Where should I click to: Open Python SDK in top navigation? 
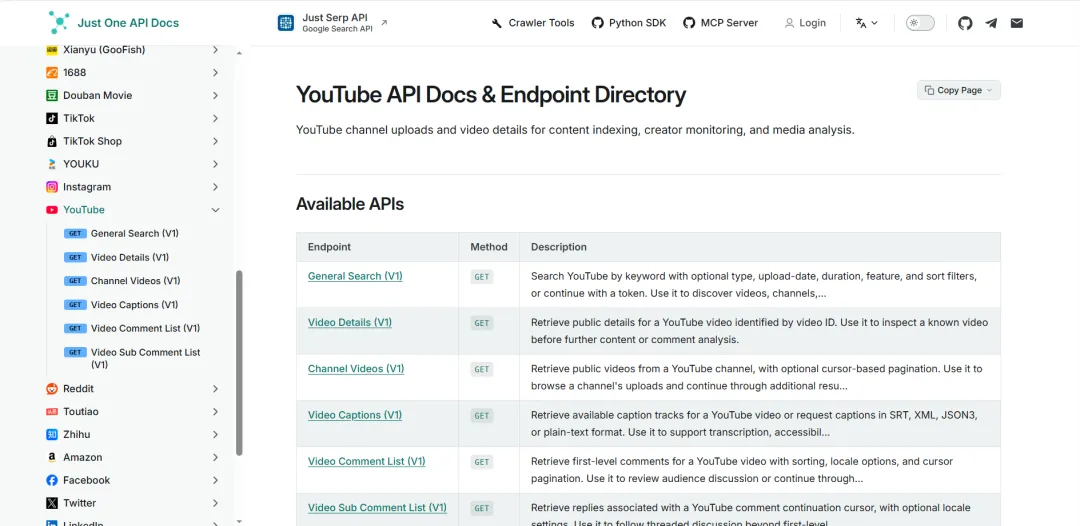point(629,23)
